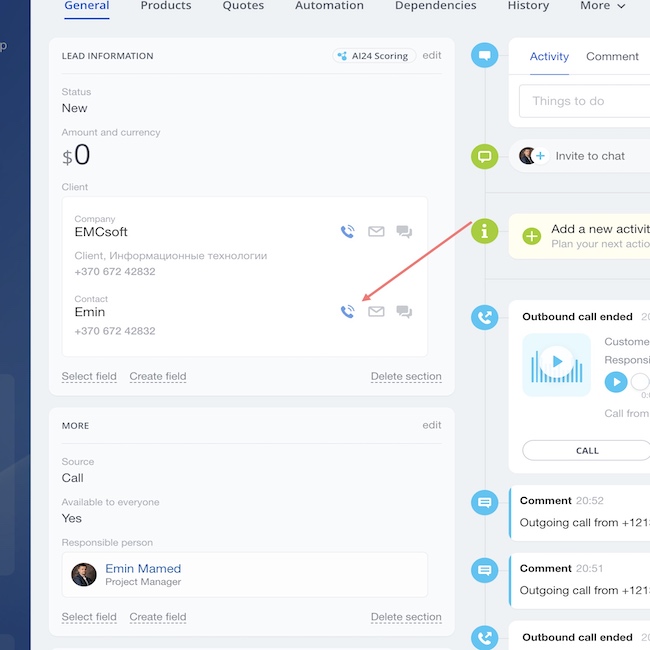Click the Things to do input field
Image resolution: width=650 pixels, height=650 pixels.
(x=583, y=101)
